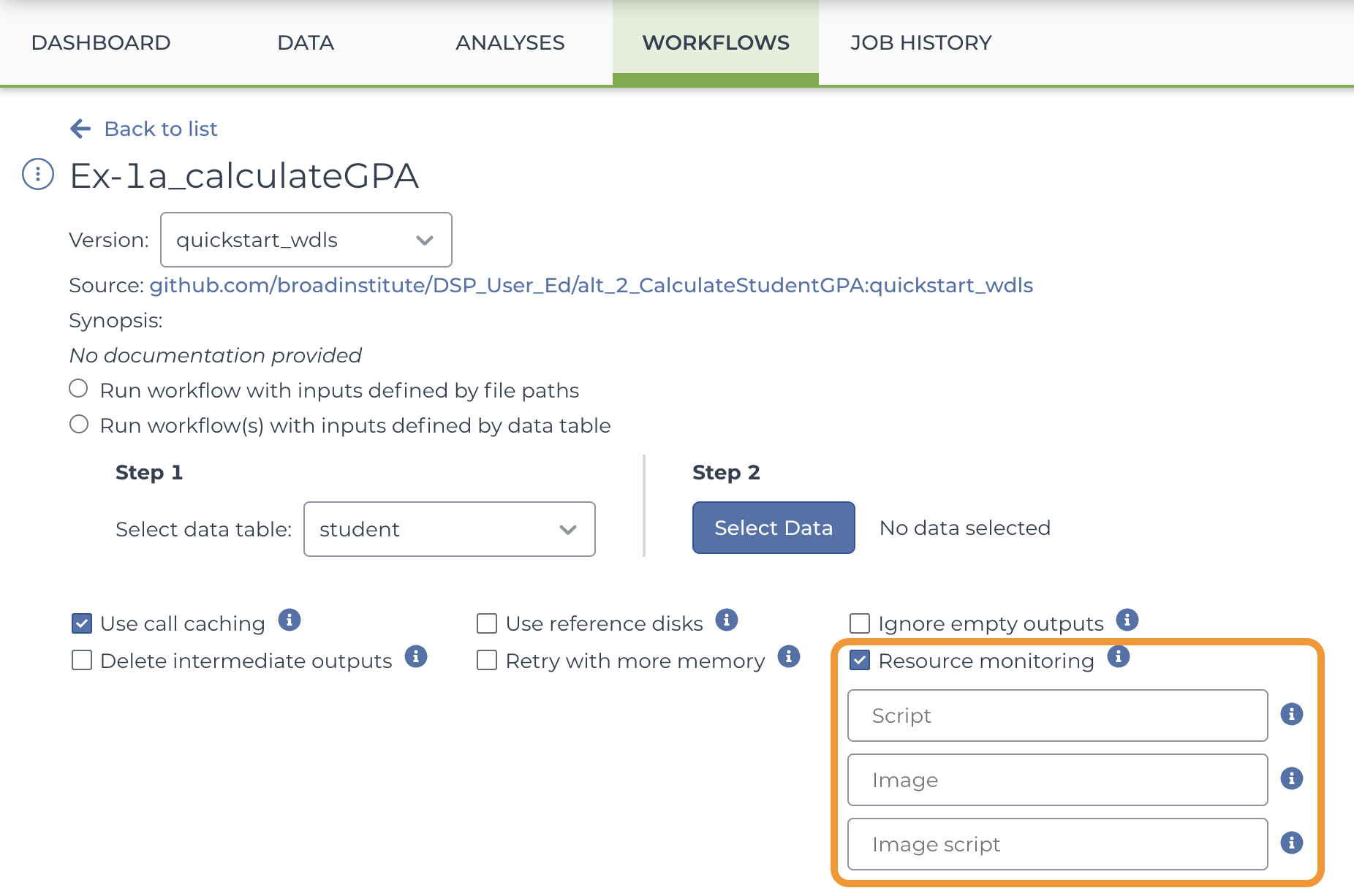Focus the Image input field

[1057, 780]
